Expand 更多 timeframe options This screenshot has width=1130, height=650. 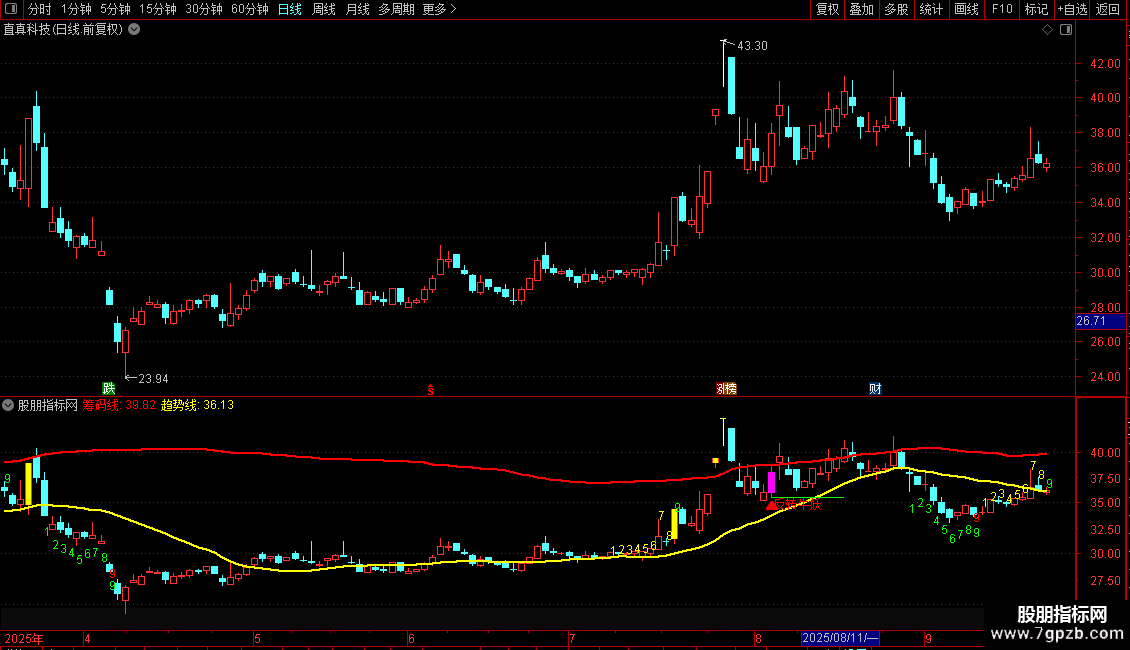pos(440,9)
